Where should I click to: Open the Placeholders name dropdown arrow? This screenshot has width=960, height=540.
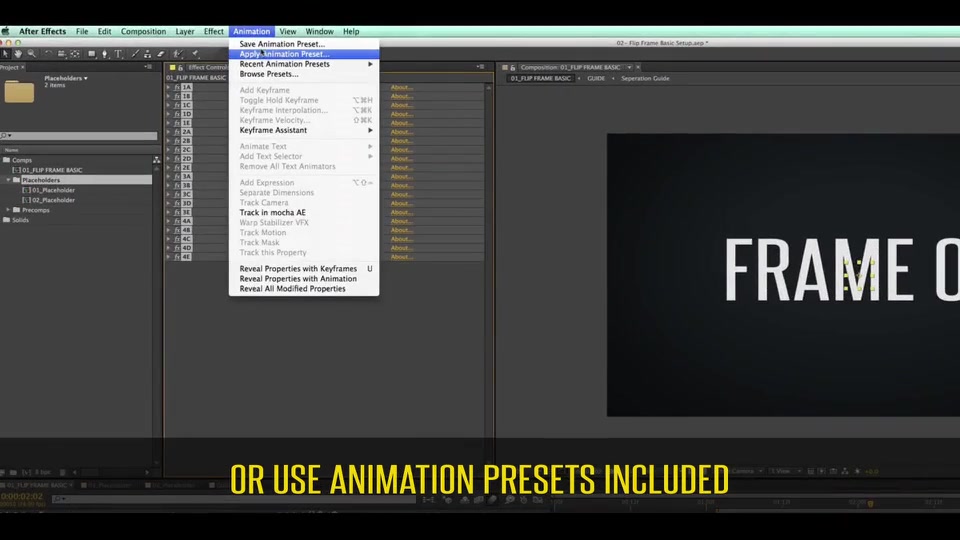tap(86, 78)
